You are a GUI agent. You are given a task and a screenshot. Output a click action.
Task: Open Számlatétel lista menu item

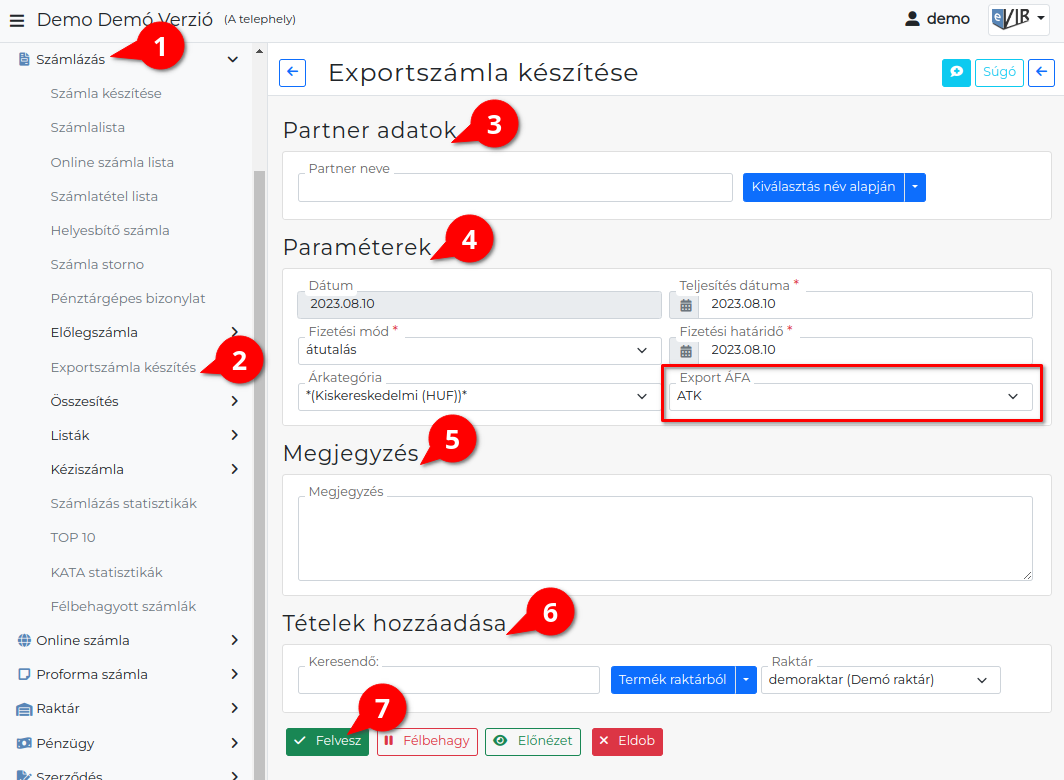click(x=104, y=196)
